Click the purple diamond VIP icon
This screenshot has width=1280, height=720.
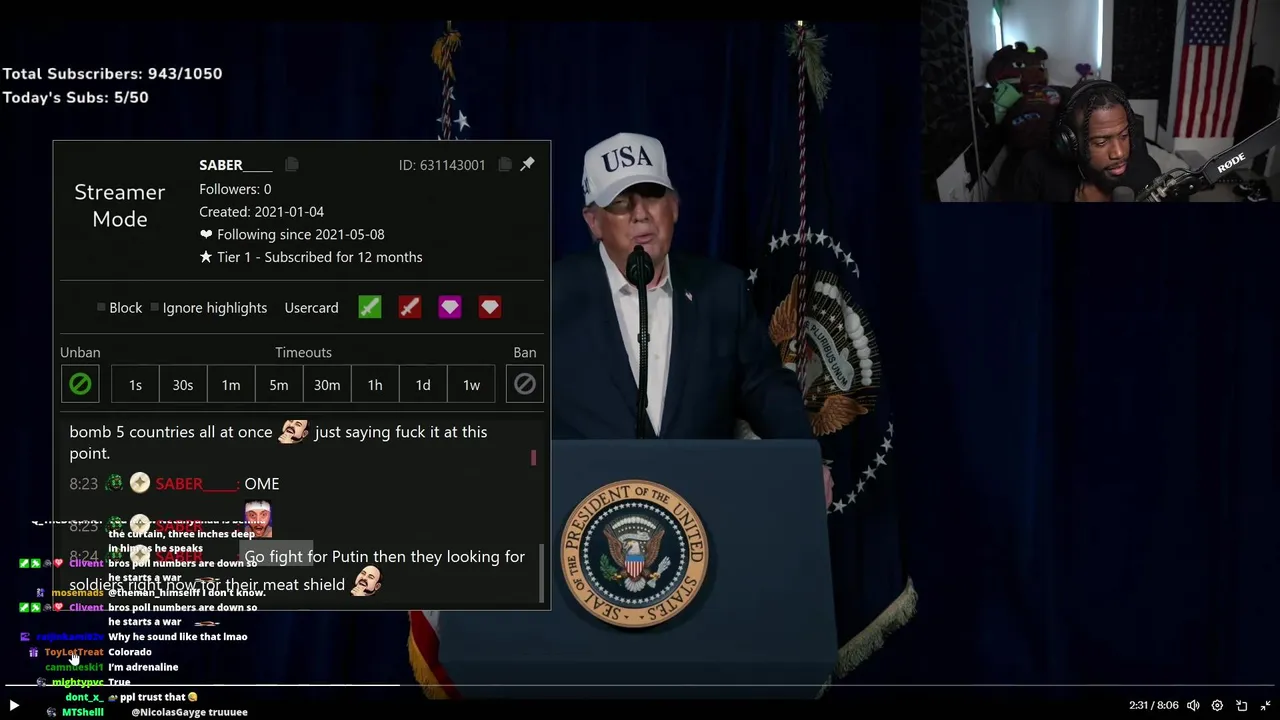coord(450,307)
